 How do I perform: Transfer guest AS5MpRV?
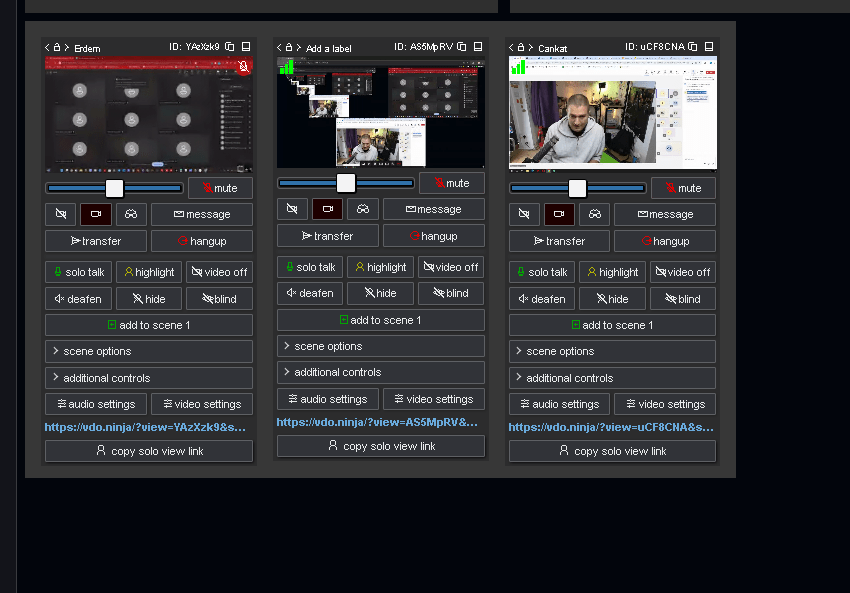tap(327, 236)
